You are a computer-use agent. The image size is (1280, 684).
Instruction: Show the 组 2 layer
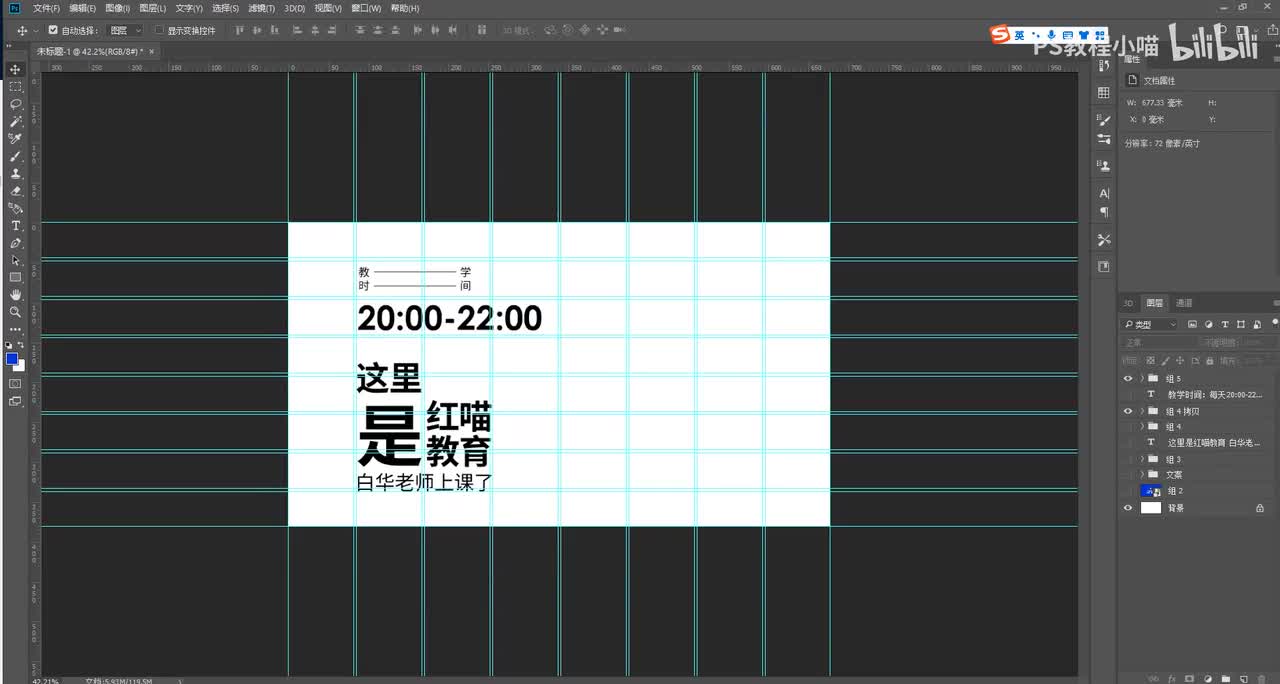(1129, 491)
